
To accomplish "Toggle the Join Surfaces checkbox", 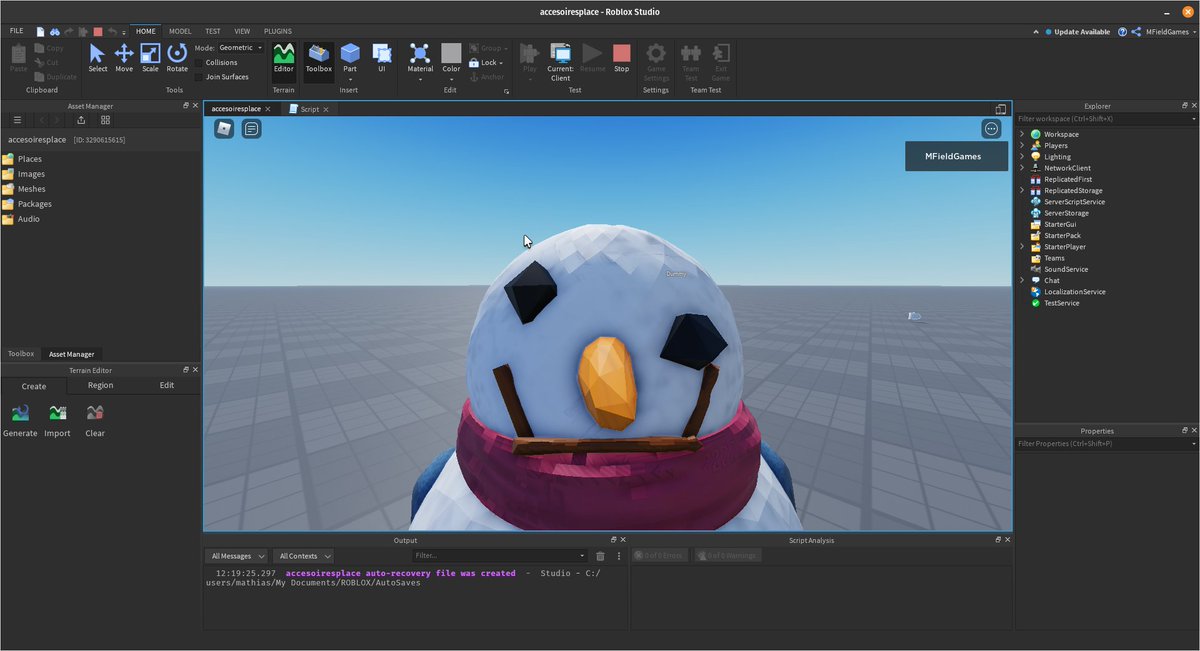I will [199, 77].
